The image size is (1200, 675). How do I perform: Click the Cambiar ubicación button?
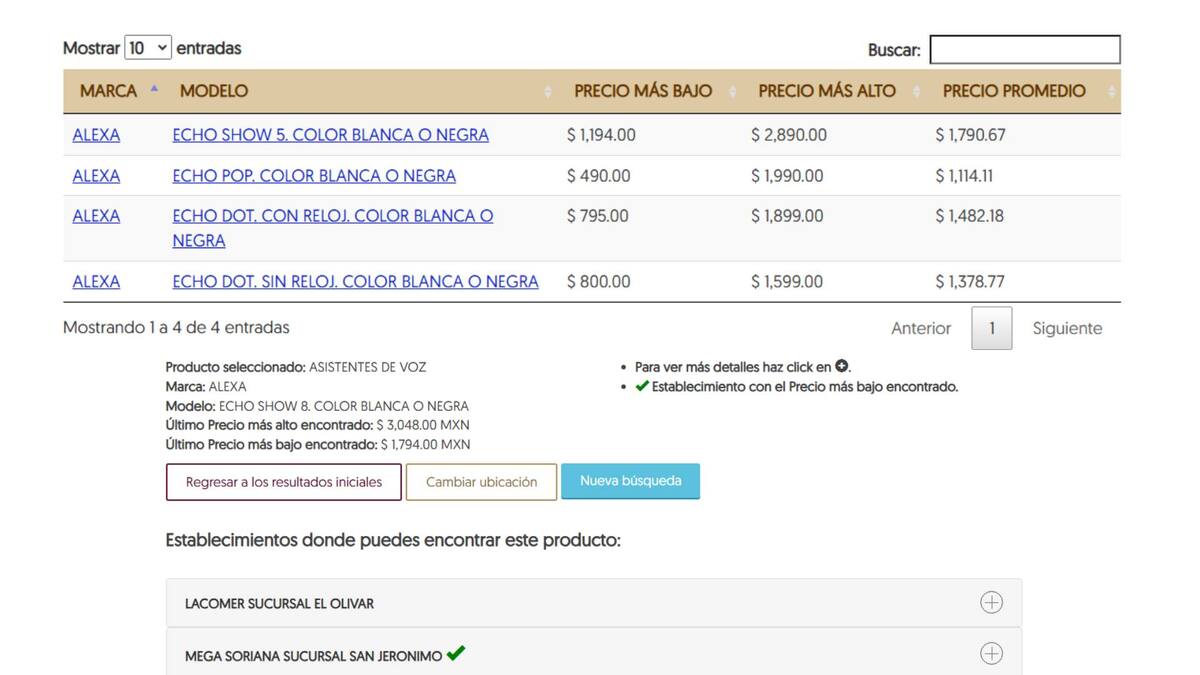point(481,482)
